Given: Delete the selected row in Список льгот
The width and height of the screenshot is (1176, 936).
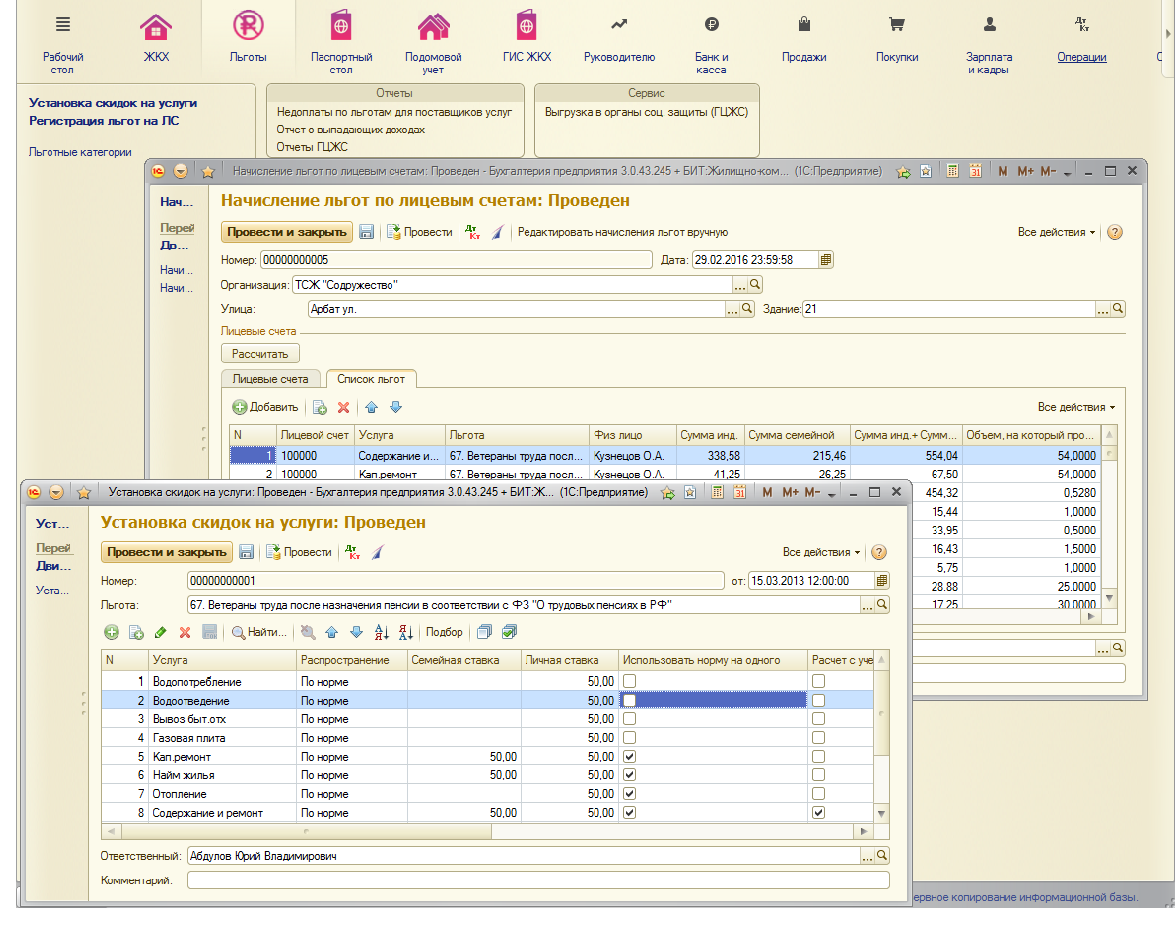Looking at the screenshot, I should (344, 407).
